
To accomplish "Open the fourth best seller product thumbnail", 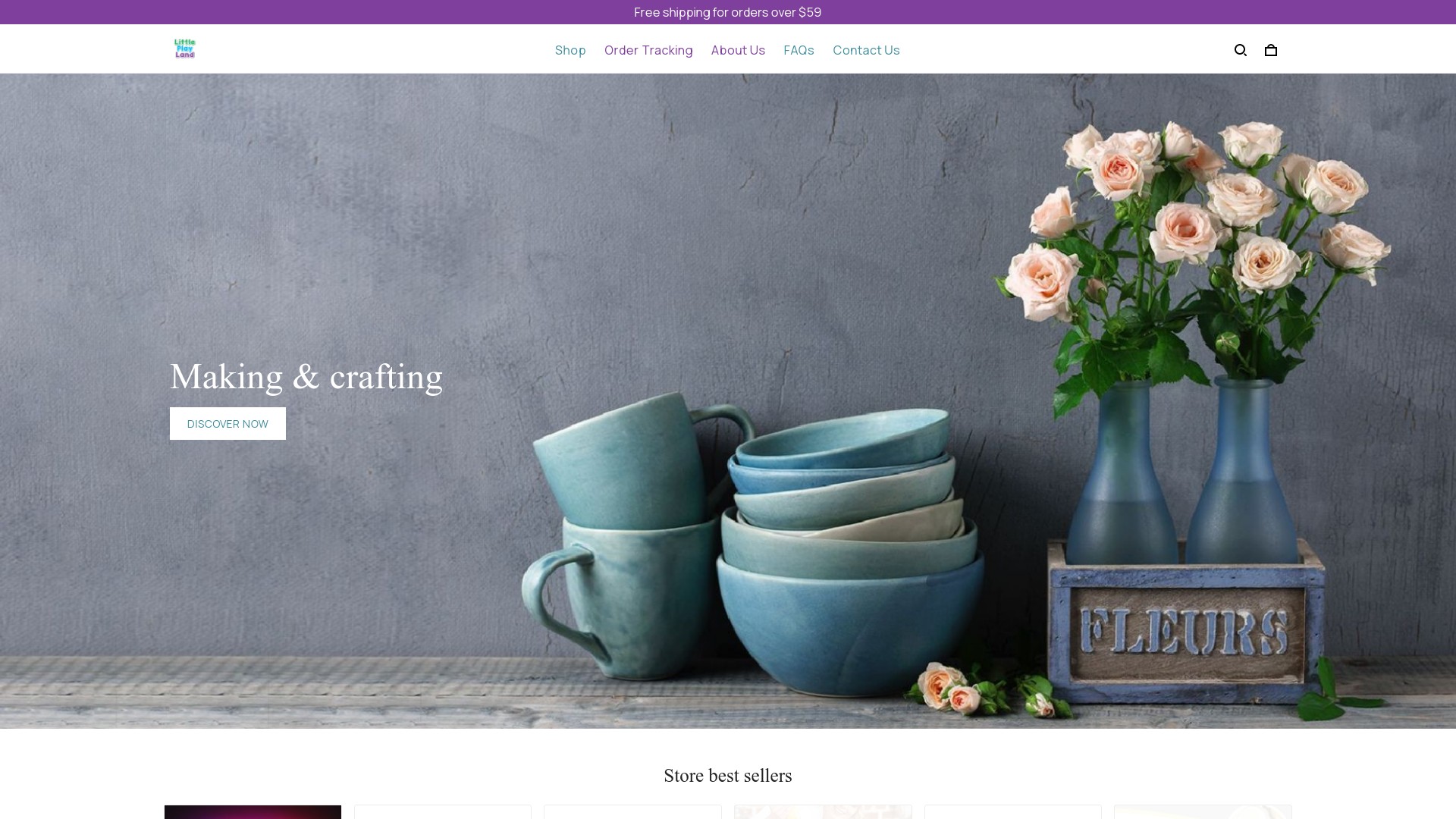I will click(x=823, y=812).
